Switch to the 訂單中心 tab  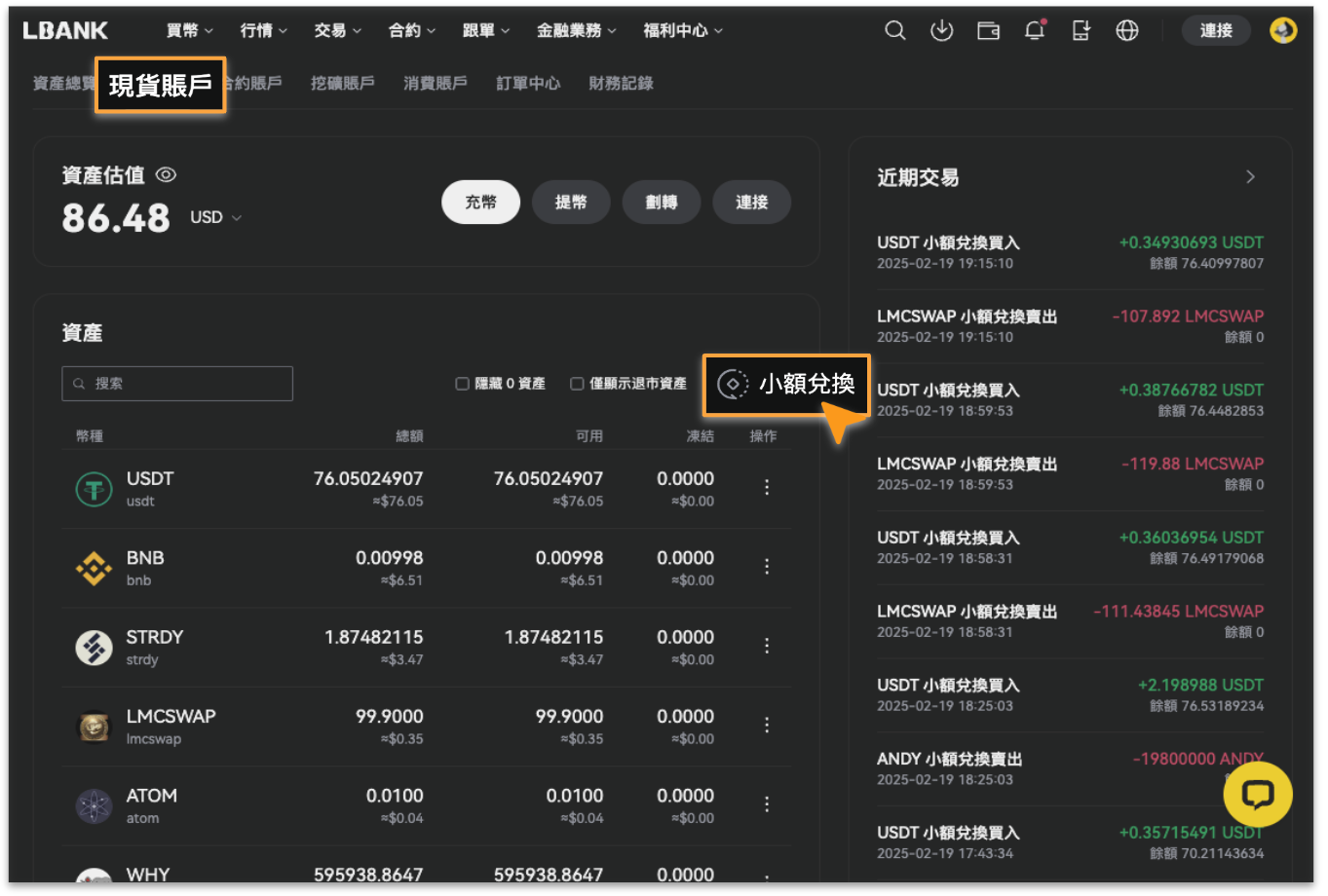pyautogui.click(x=528, y=84)
